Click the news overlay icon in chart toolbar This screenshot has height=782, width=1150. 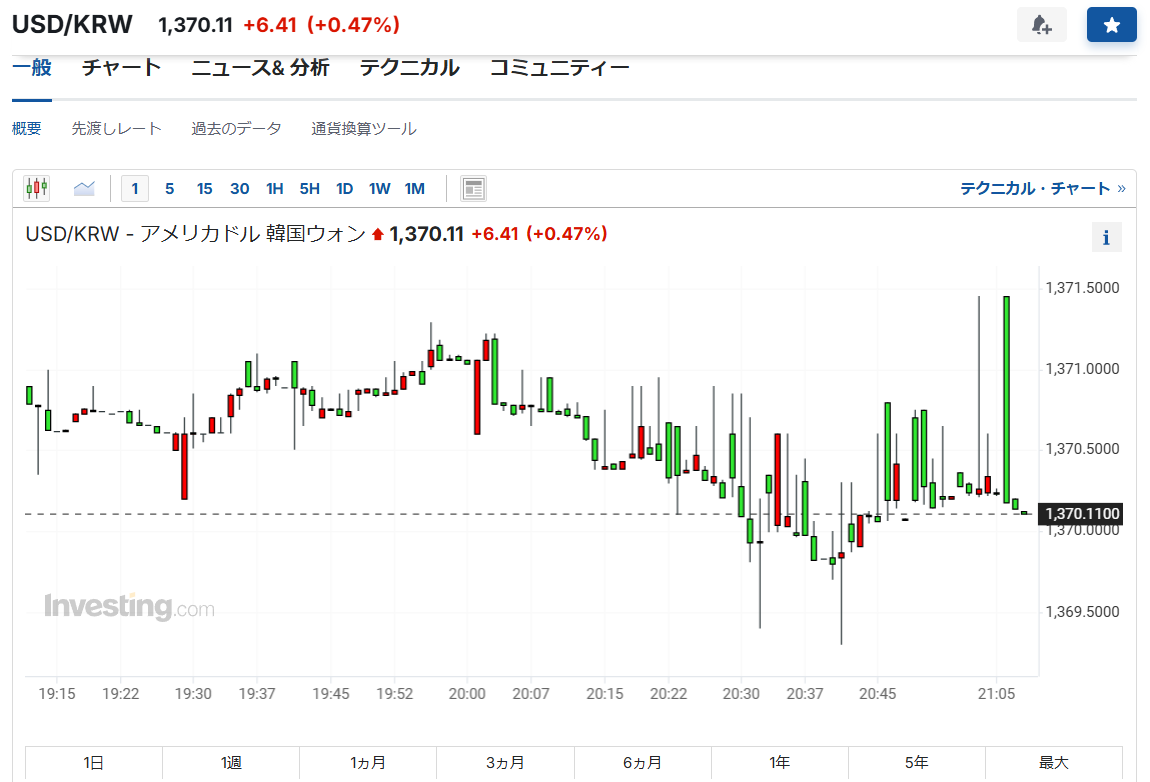(x=473, y=188)
